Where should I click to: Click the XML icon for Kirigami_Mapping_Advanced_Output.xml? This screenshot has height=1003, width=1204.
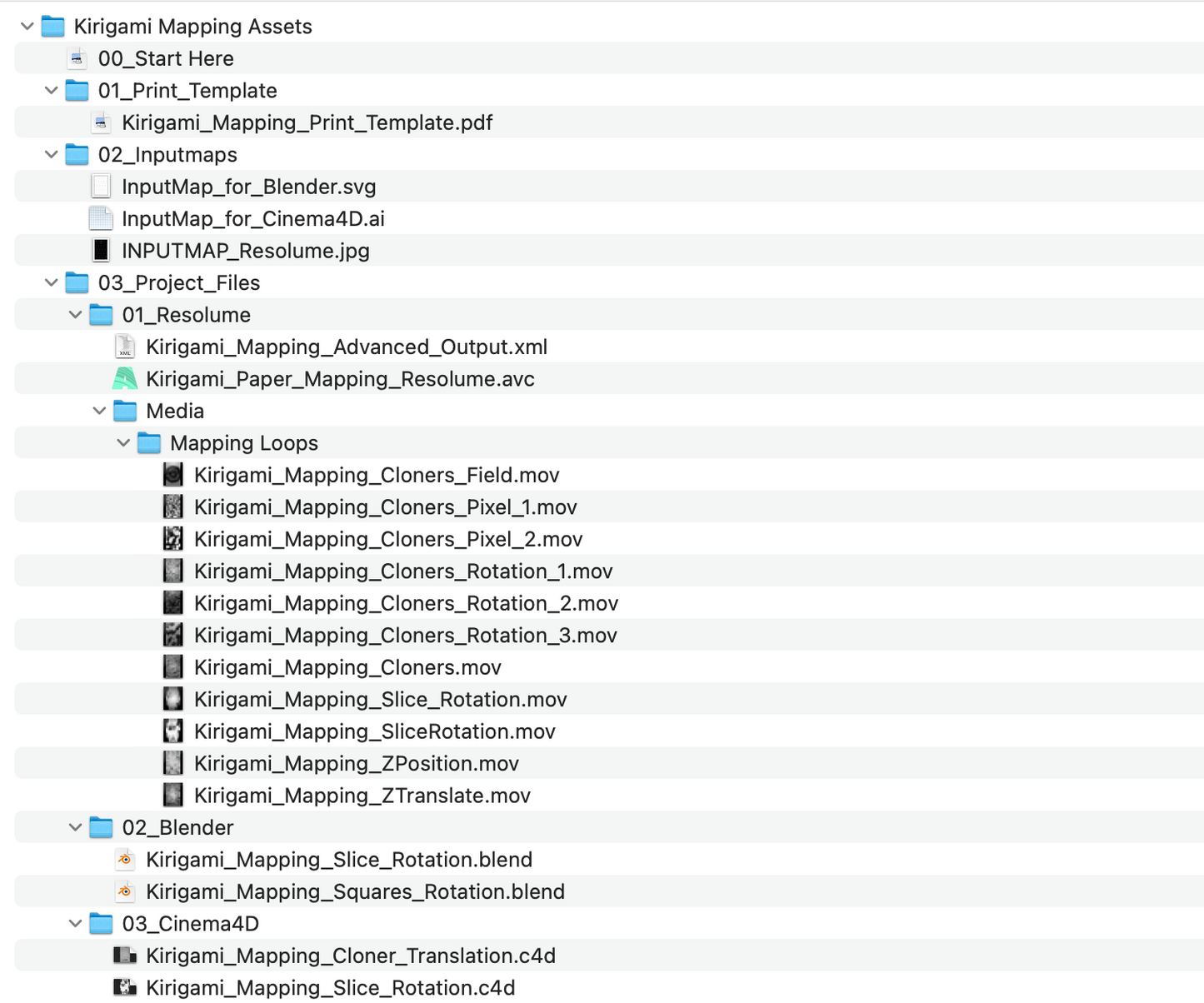pyautogui.click(x=125, y=347)
